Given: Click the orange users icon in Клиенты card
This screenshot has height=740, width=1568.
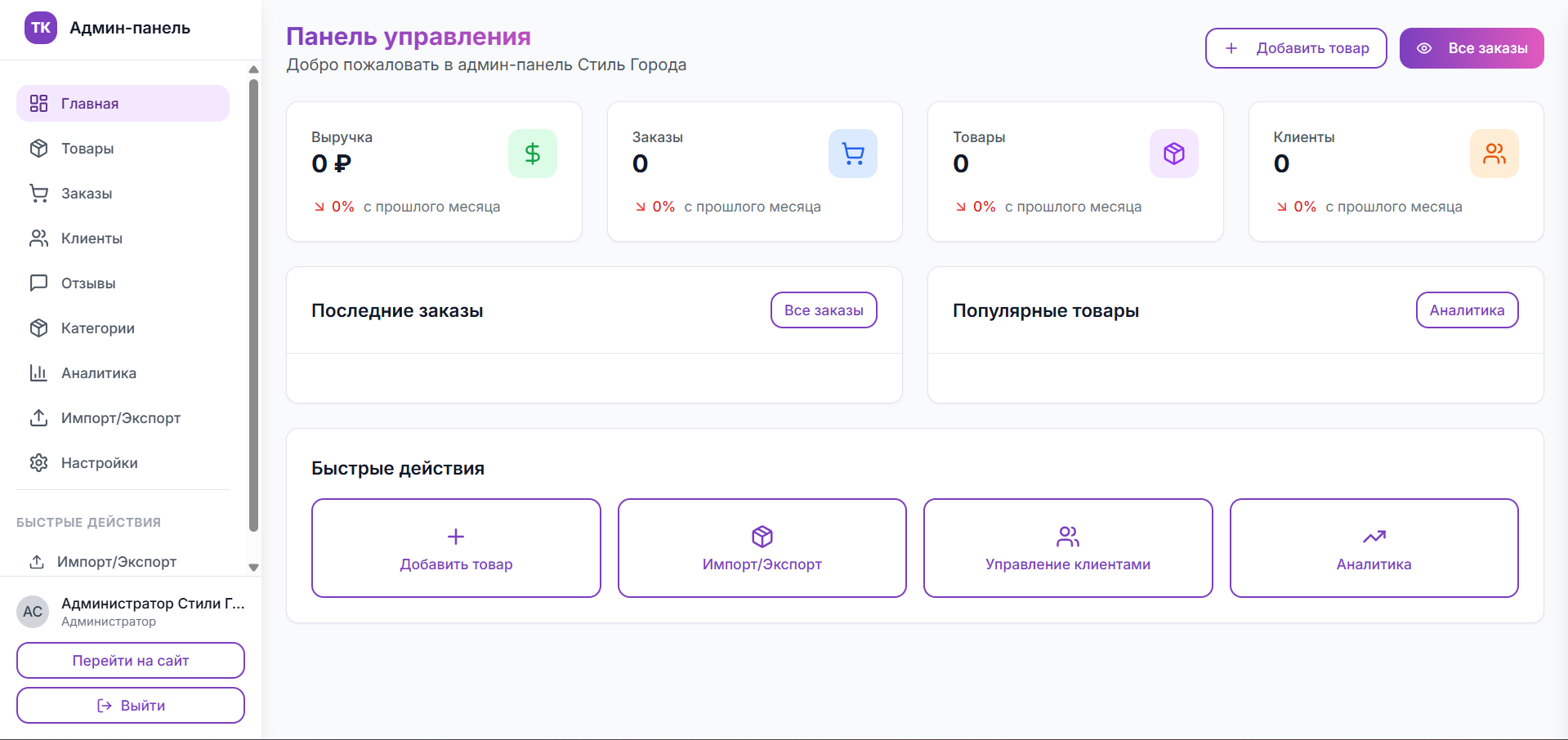Looking at the screenshot, I should [1494, 154].
